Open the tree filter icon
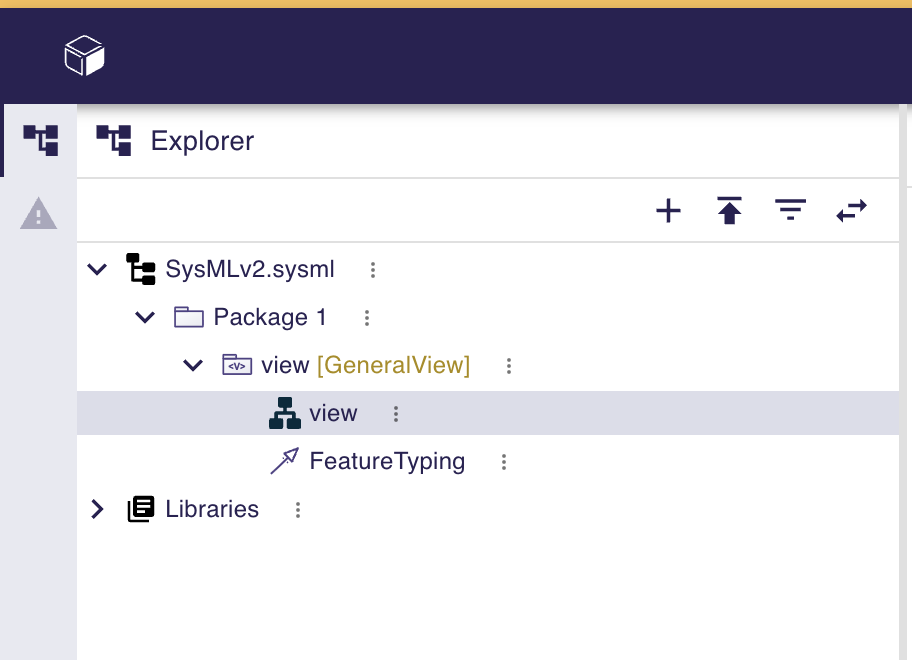912x660 pixels. coord(790,210)
